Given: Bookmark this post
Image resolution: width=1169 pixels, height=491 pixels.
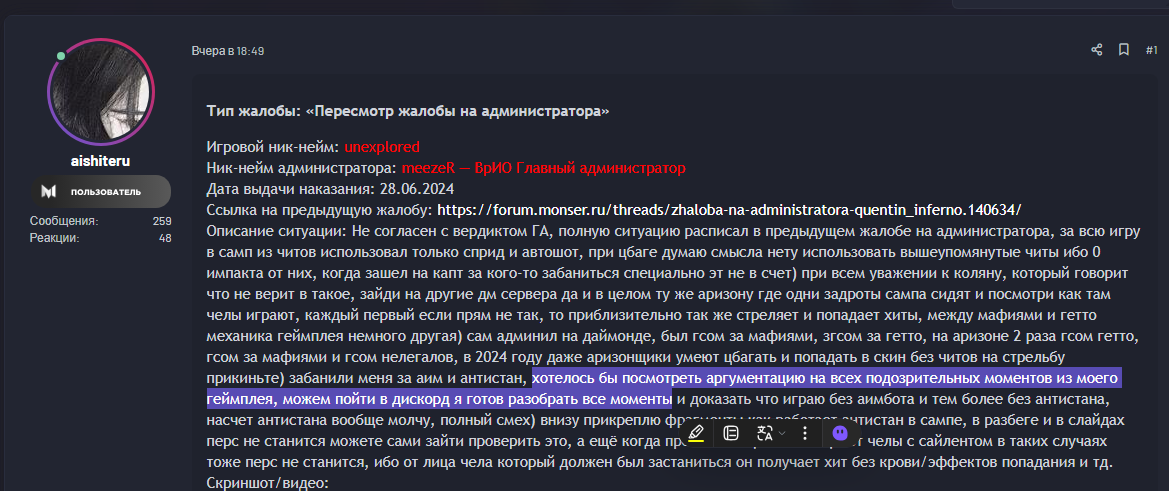Looking at the screenshot, I should (1124, 50).
